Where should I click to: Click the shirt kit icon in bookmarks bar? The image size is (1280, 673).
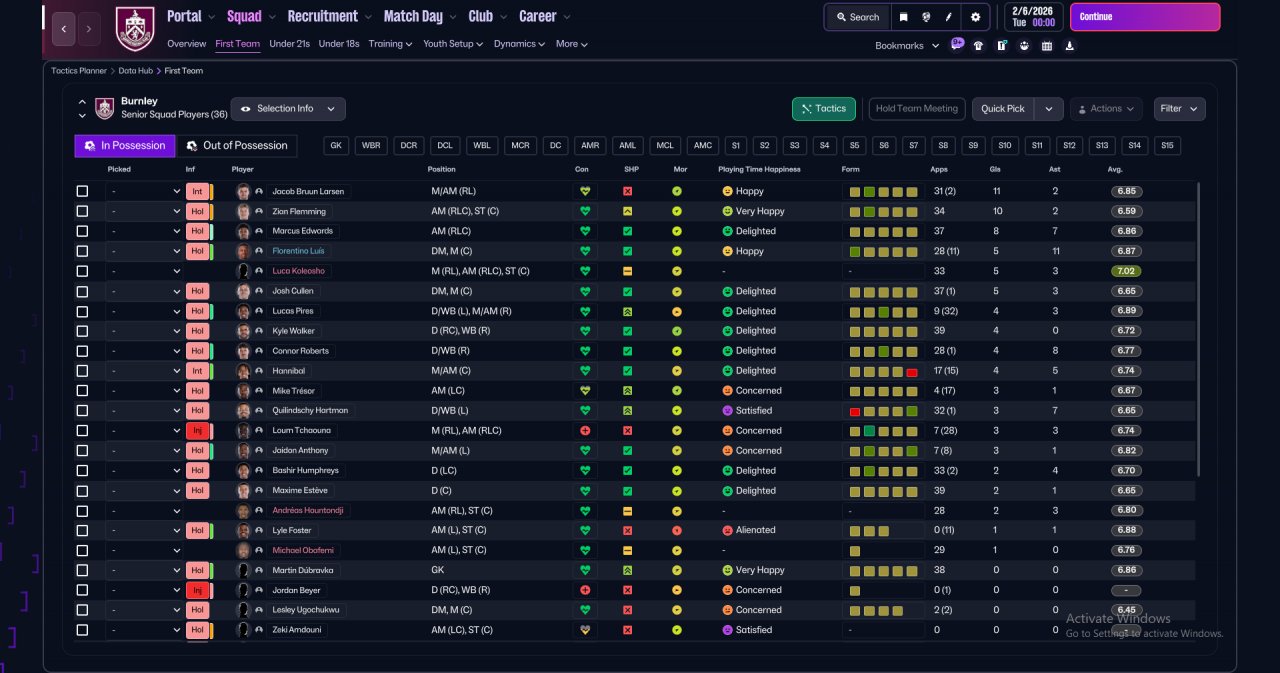pos(978,45)
